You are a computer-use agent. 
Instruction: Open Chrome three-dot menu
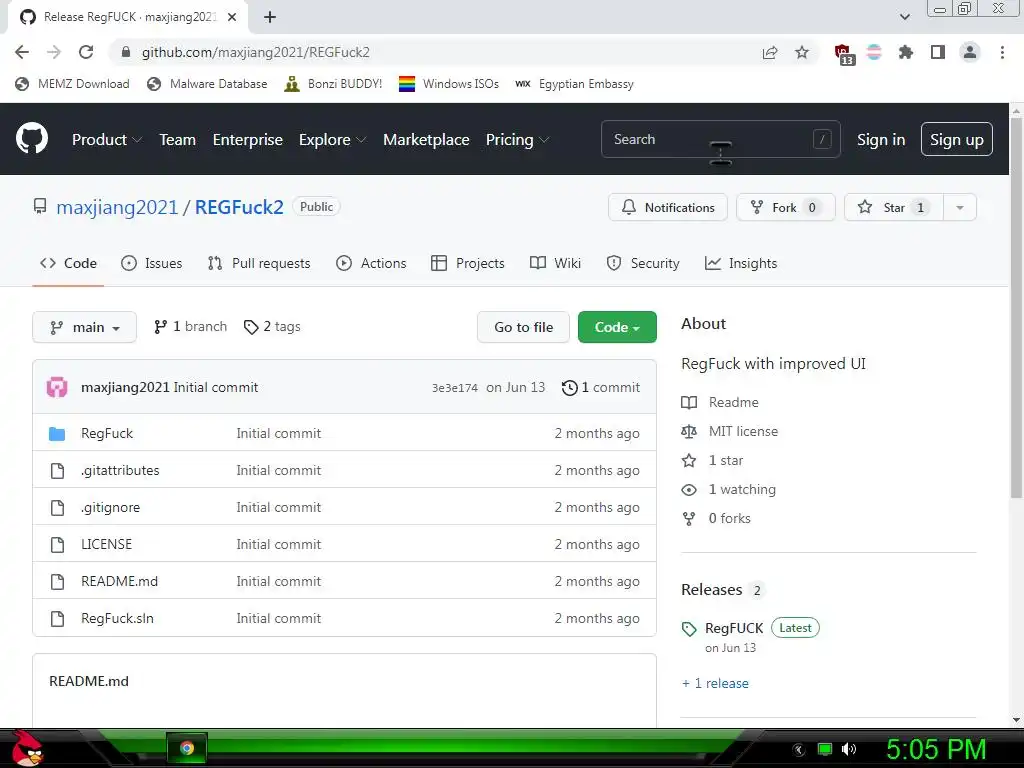[x=1002, y=52]
